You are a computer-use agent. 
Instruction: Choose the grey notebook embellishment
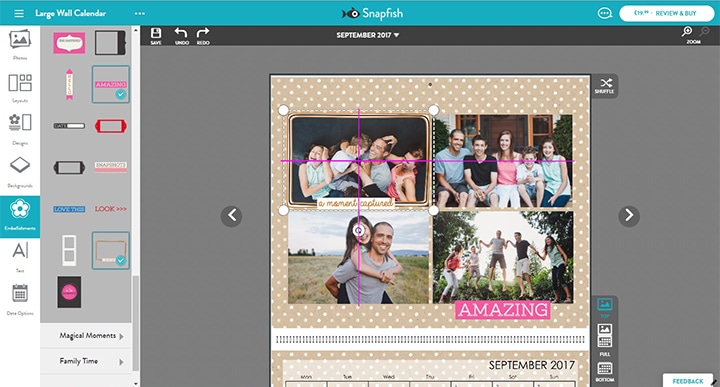click(x=110, y=43)
